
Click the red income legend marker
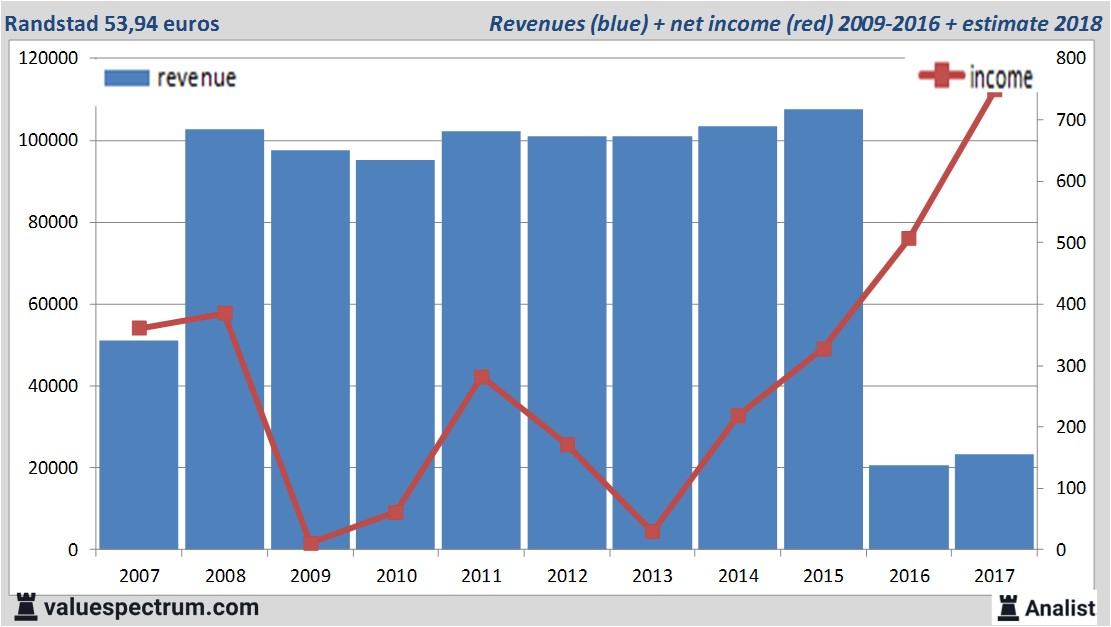tap(941, 75)
